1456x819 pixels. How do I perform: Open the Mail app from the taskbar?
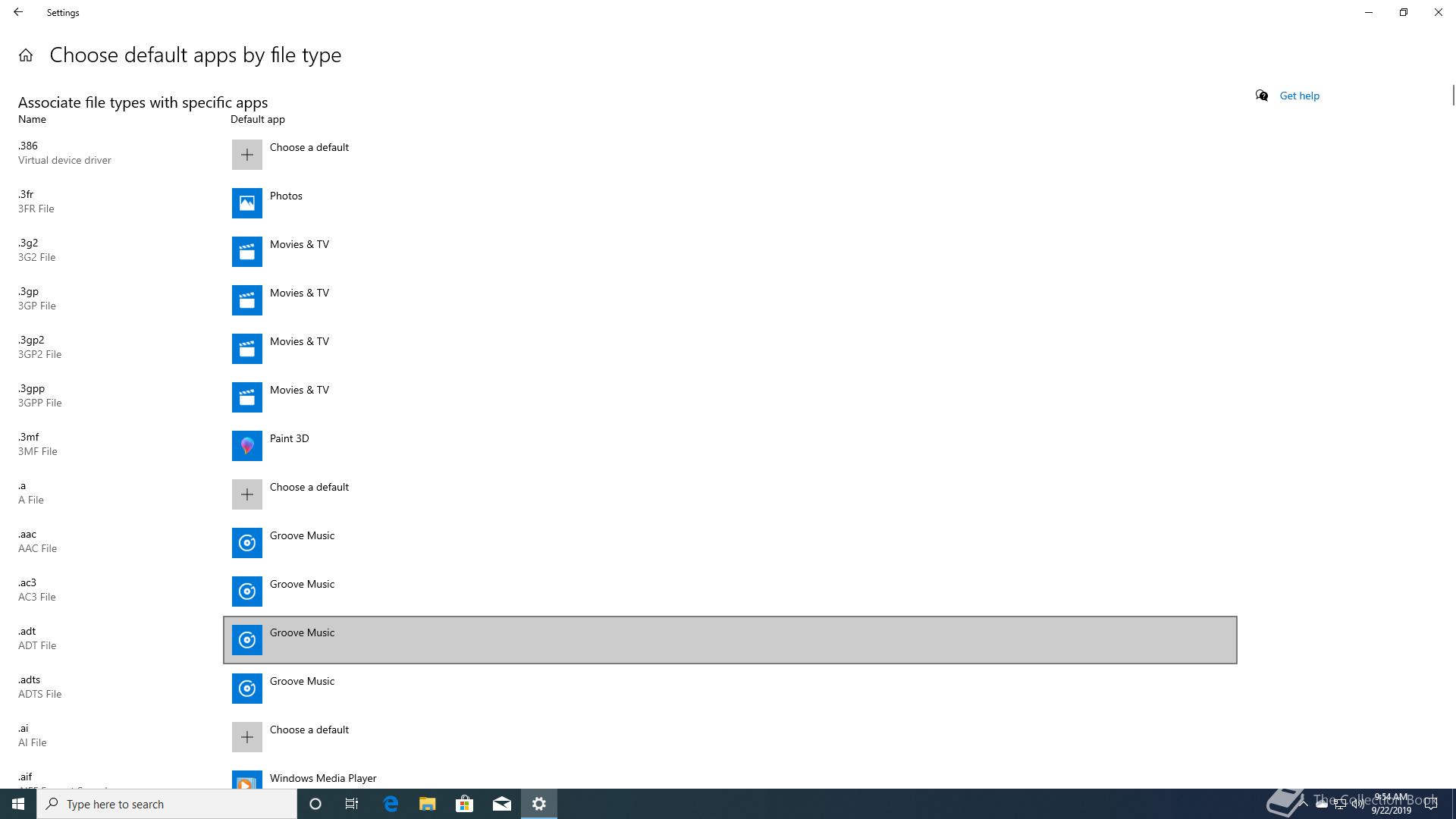tap(502, 804)
